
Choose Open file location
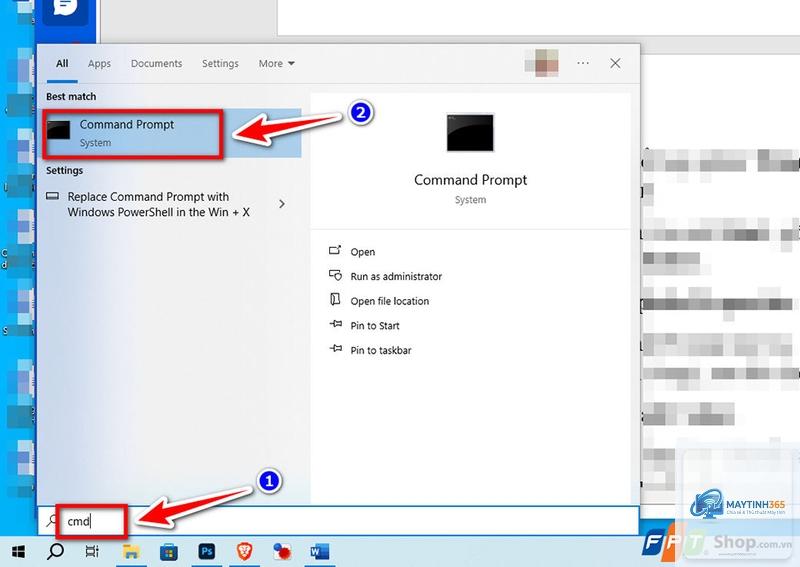(389, 301)
